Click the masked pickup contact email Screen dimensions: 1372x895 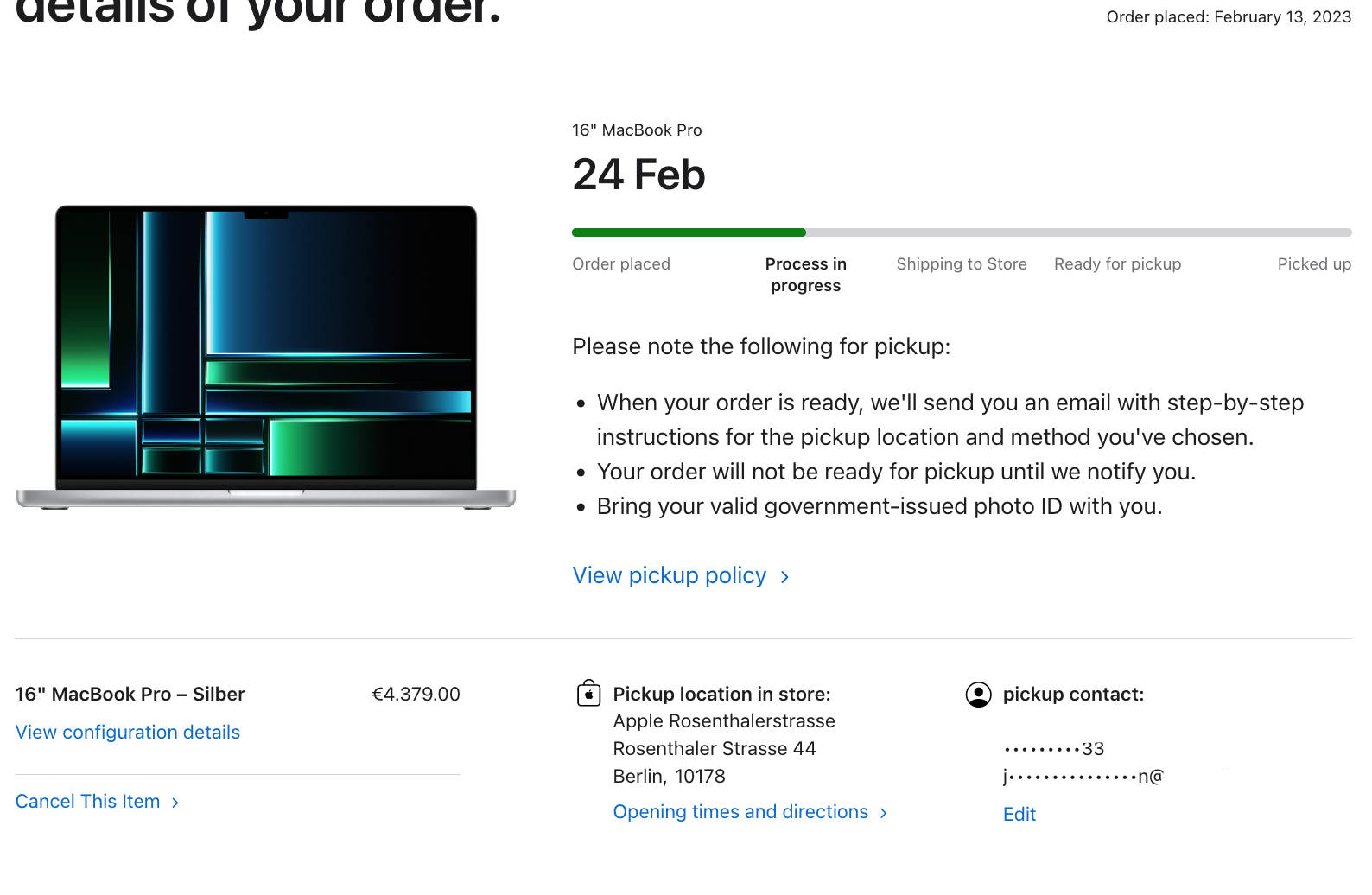point(1083,777)
